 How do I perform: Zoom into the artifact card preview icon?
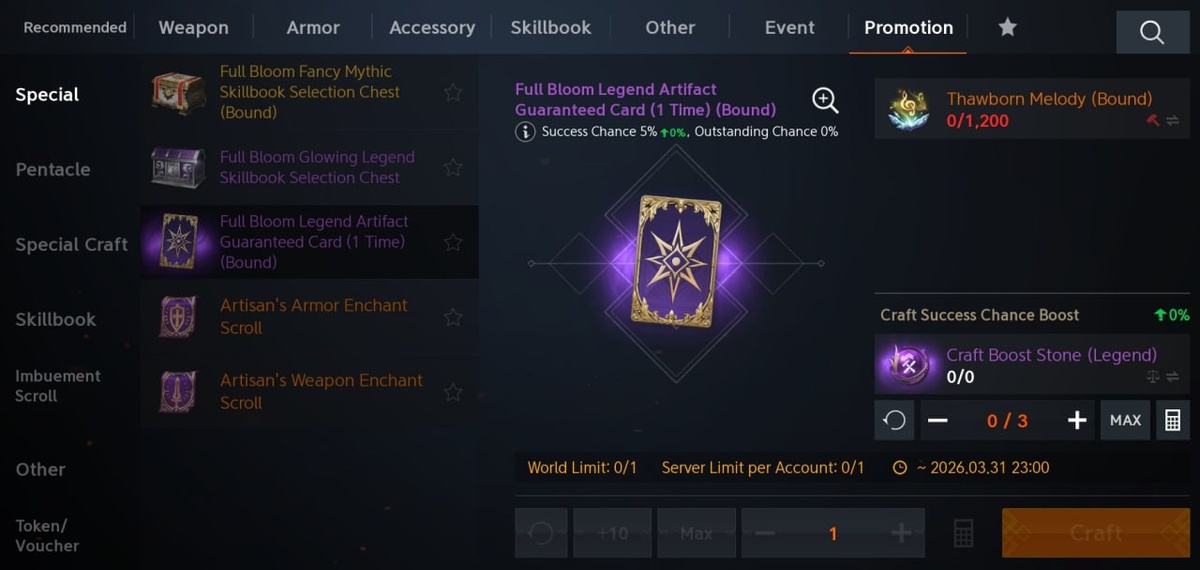[824, 100]
